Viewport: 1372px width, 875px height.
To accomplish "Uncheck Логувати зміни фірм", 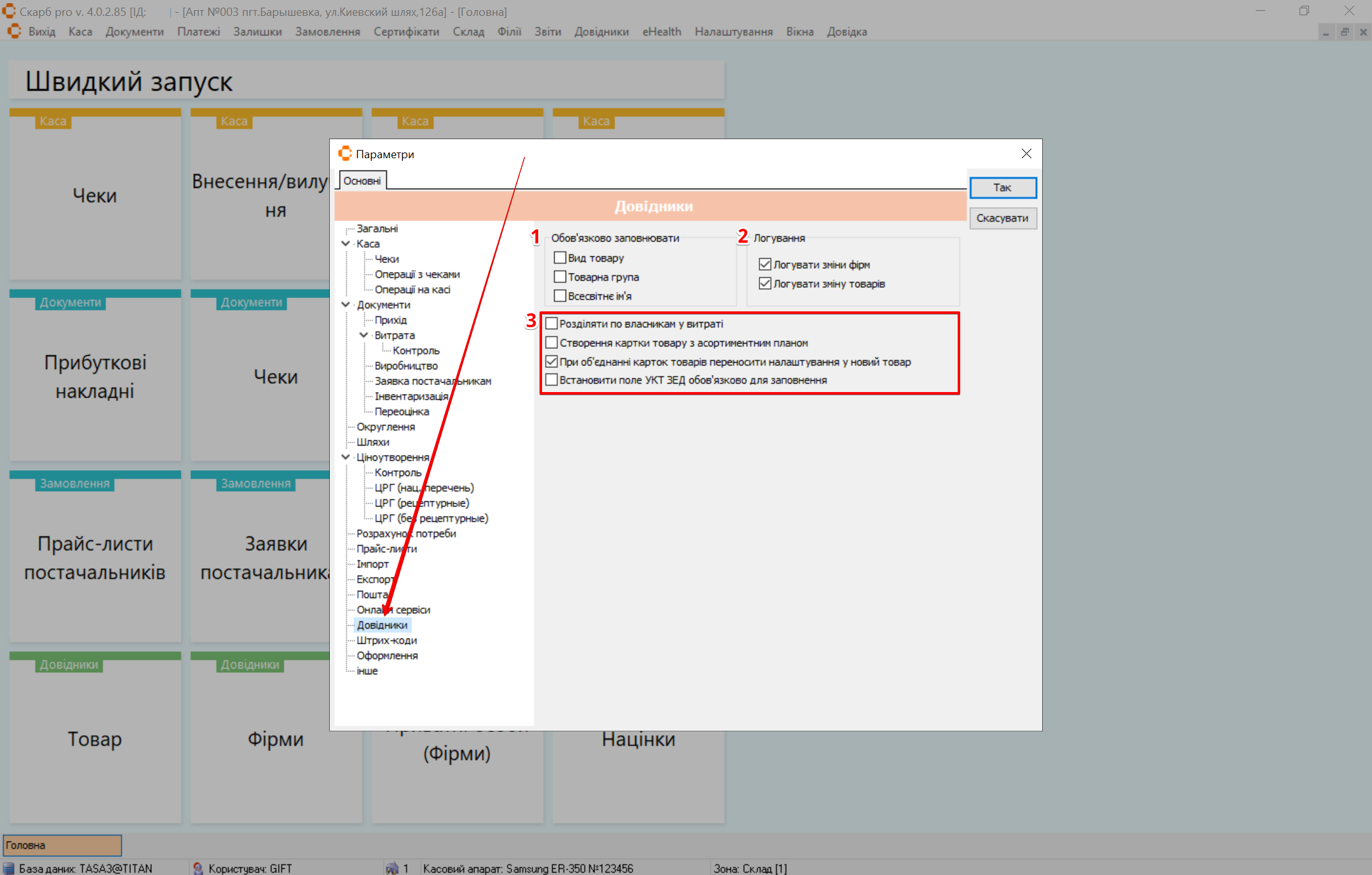I will [765, 264].
